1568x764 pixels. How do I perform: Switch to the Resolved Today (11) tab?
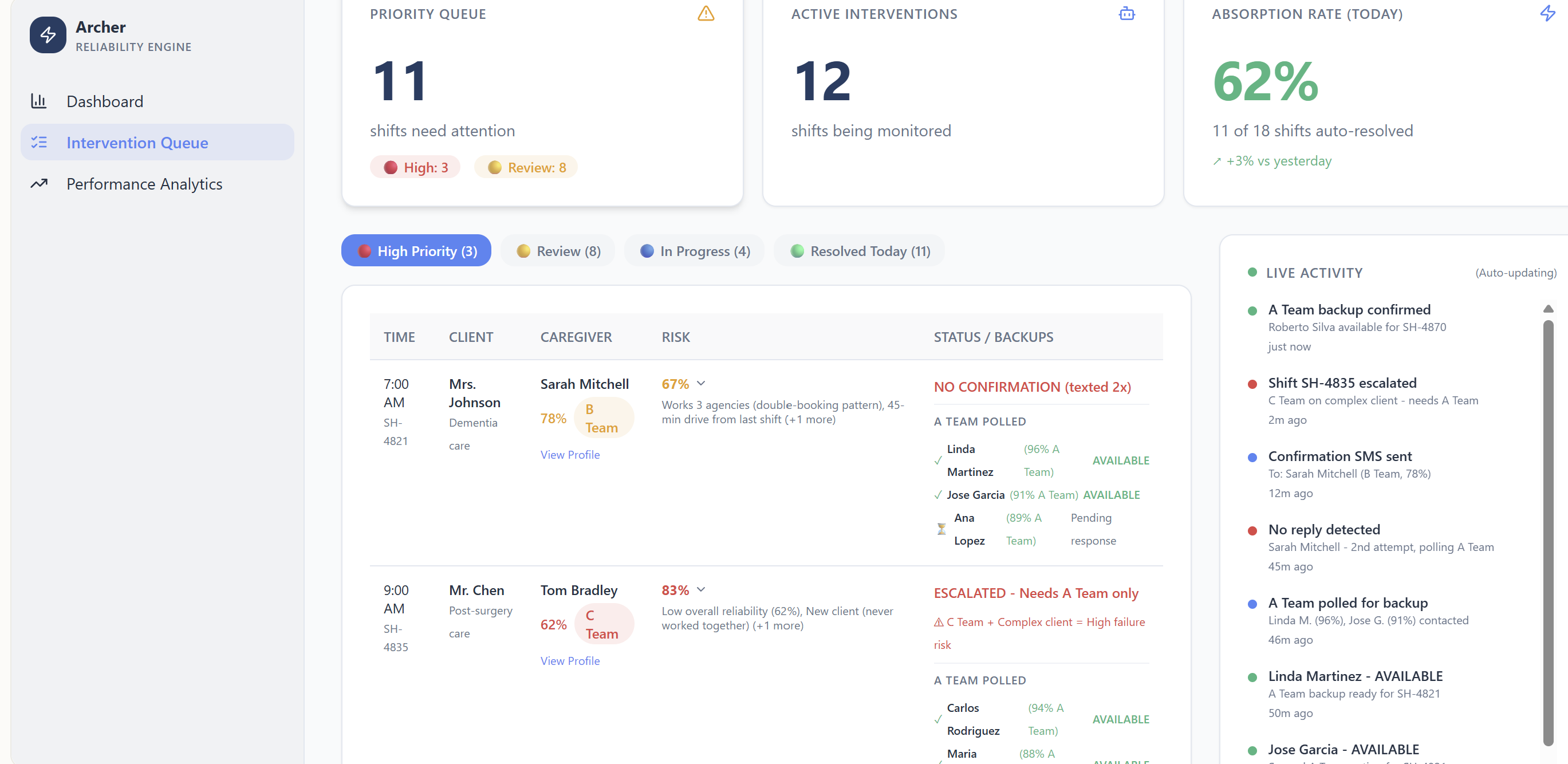pyautogui.click(x=858, y=250)
